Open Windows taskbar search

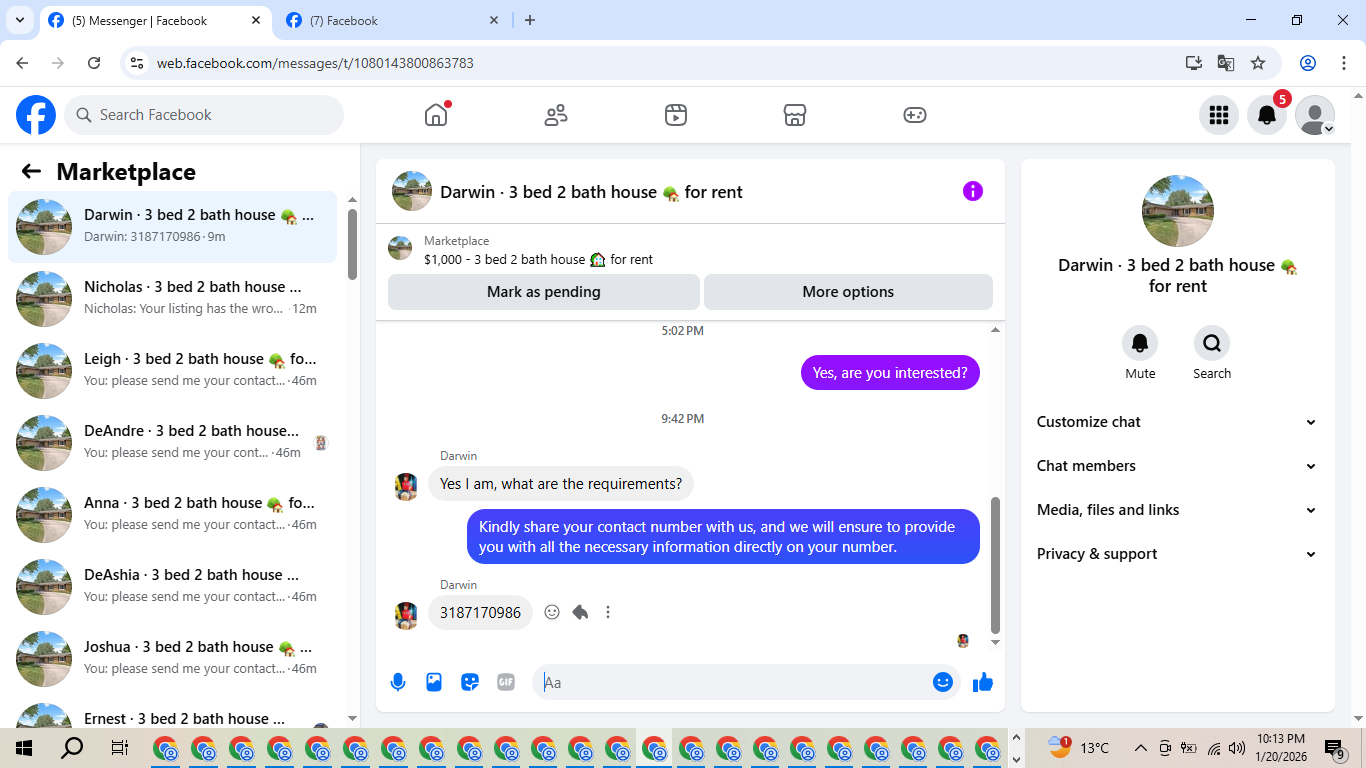tap(72, 748)
